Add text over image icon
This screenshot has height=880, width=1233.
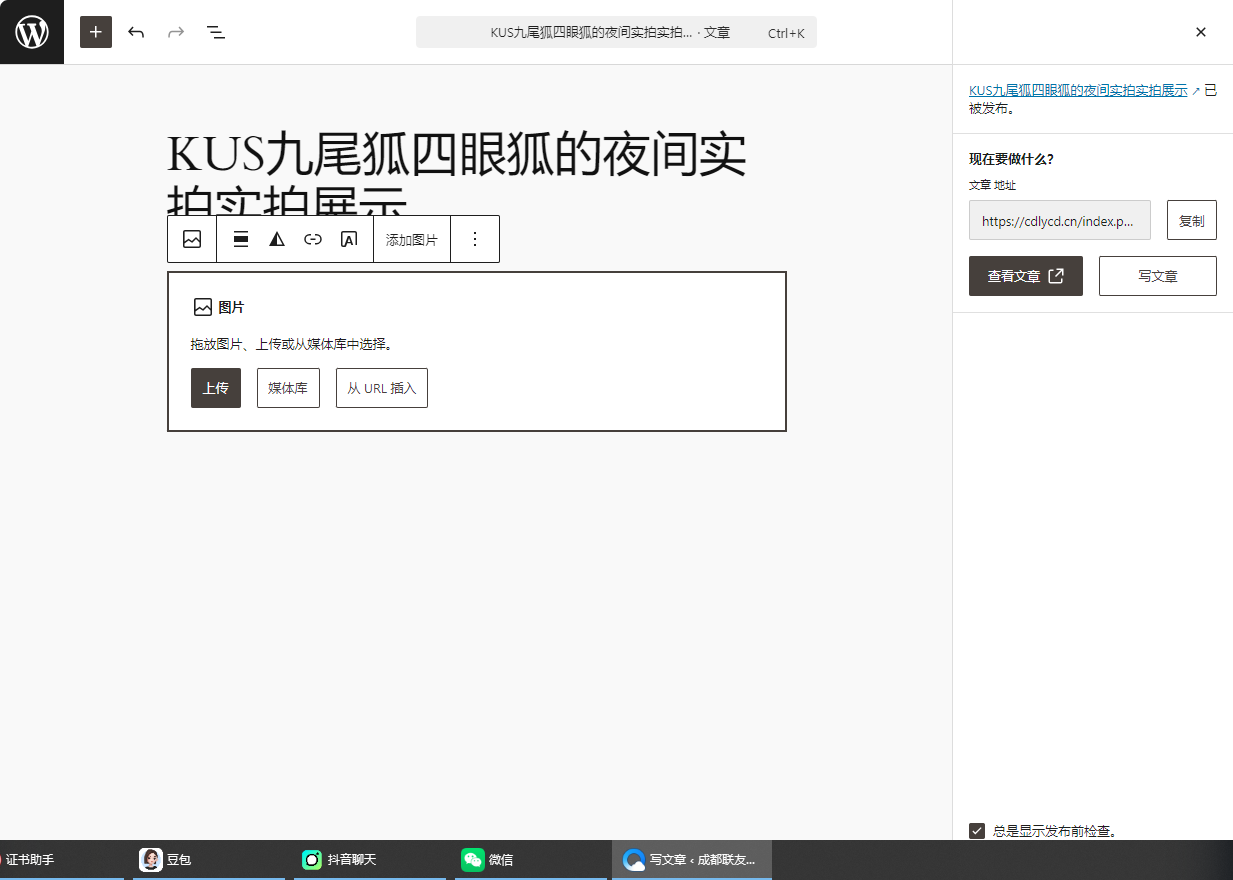tap(349, 239)
